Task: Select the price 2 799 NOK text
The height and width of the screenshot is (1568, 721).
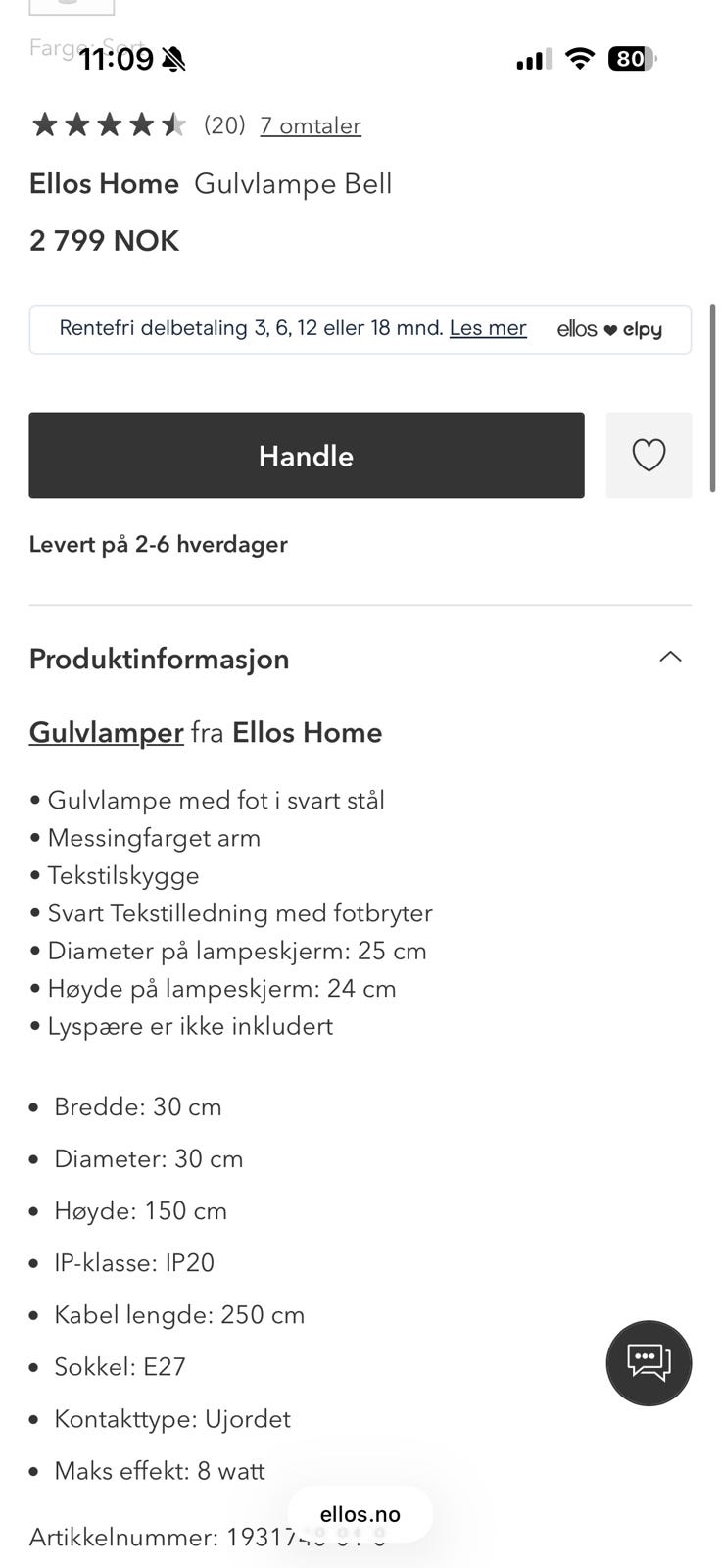Action: (104, 240)
